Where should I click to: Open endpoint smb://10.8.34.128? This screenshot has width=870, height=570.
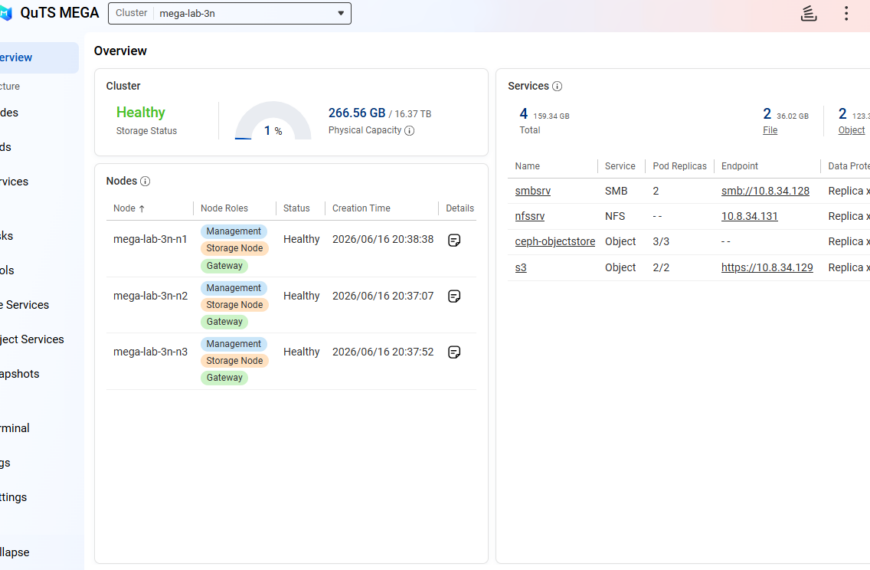click(765, 191)
